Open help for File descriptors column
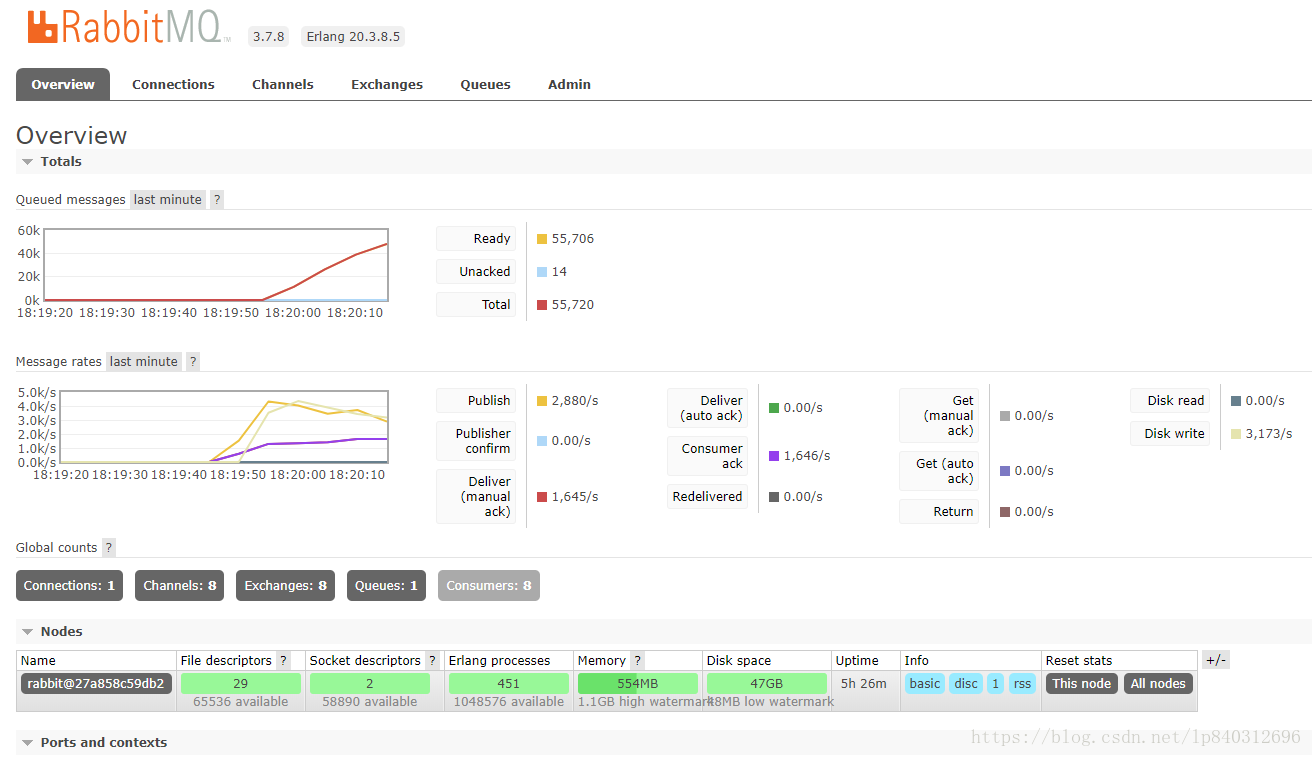Image resolution: width=1312 pixels, height=757 pixels. click(283, 660)
